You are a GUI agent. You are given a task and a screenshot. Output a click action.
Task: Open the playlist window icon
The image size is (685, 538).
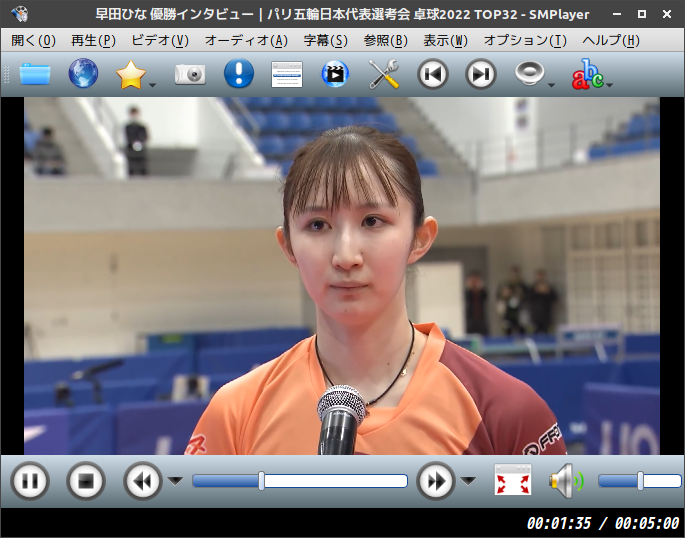[x=287, y=75]
